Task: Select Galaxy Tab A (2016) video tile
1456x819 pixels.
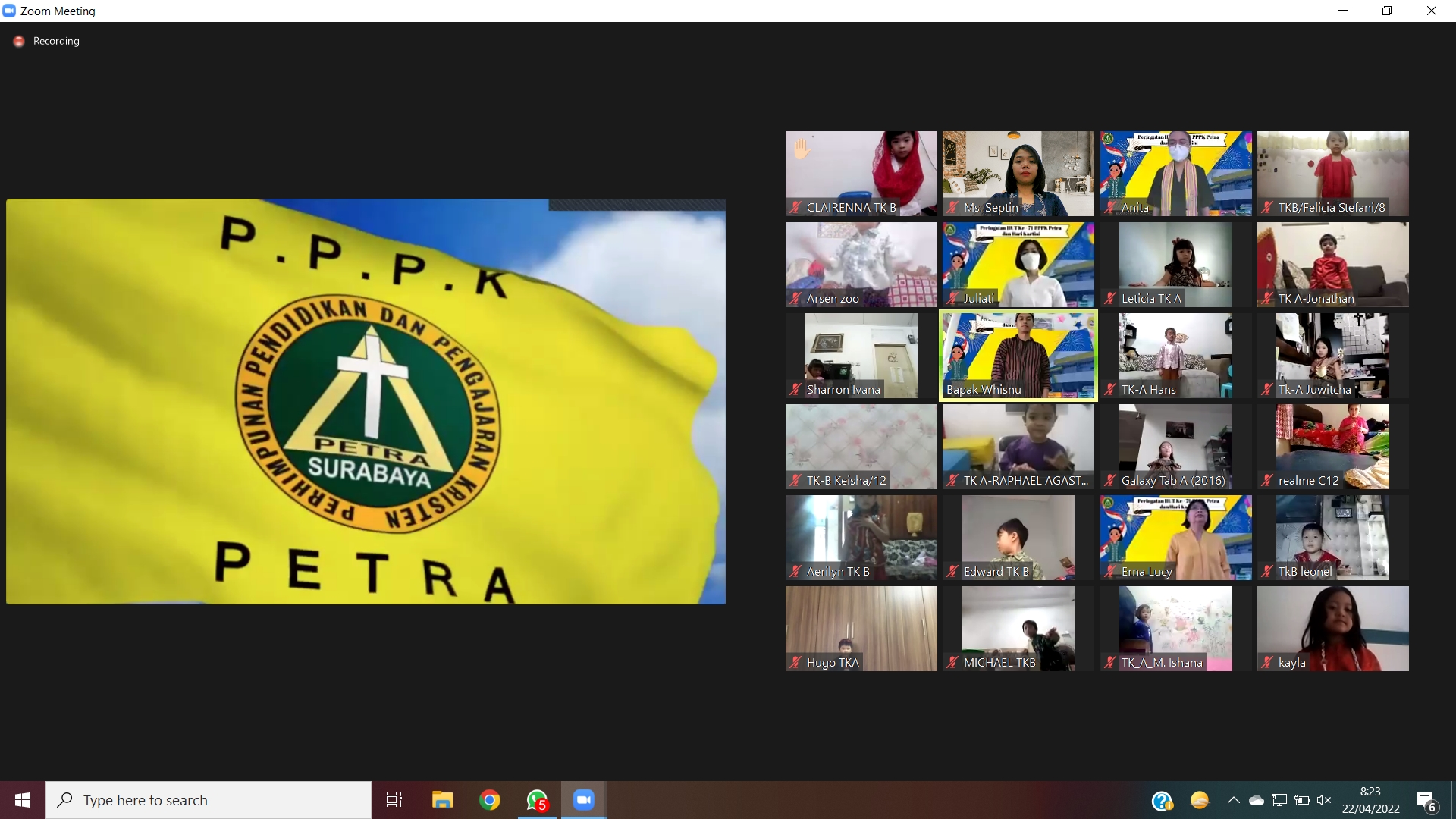Action: pos(1176,447)
